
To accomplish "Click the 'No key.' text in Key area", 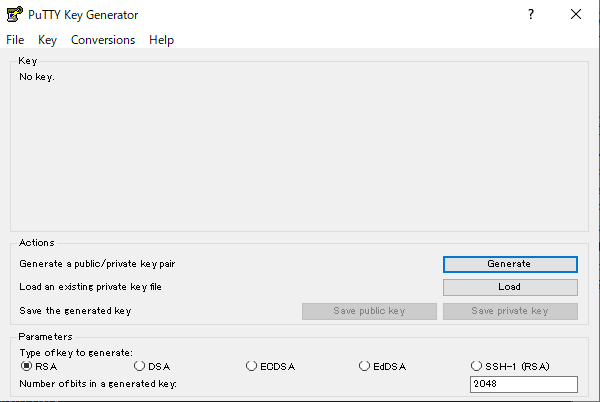I will click(x=37, y=77).
